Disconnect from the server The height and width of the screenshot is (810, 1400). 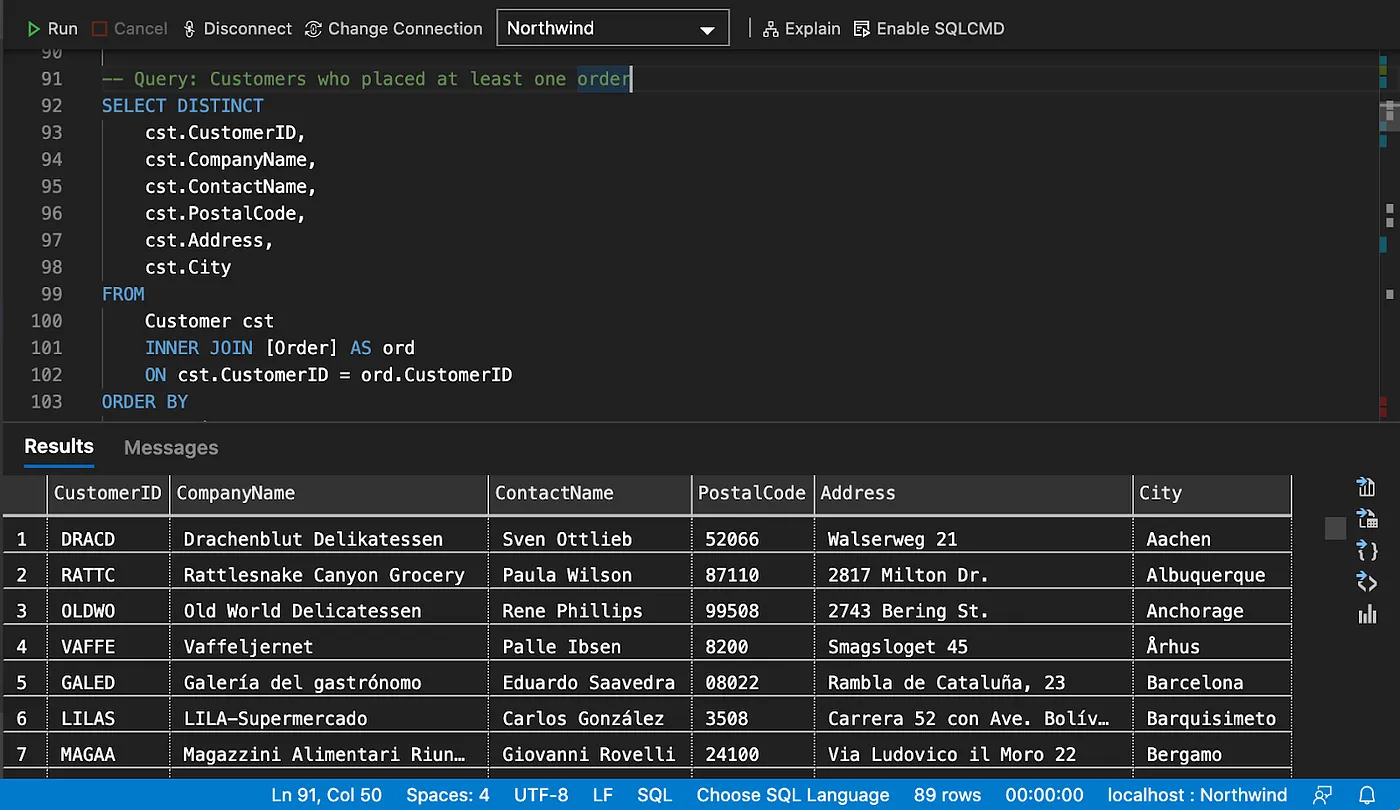click(237, 29)
